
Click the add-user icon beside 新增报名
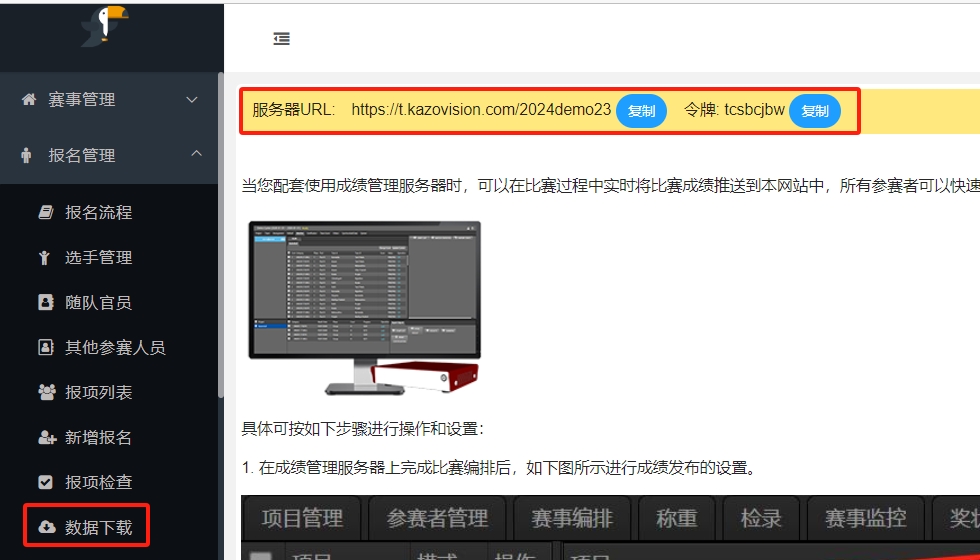46,437
